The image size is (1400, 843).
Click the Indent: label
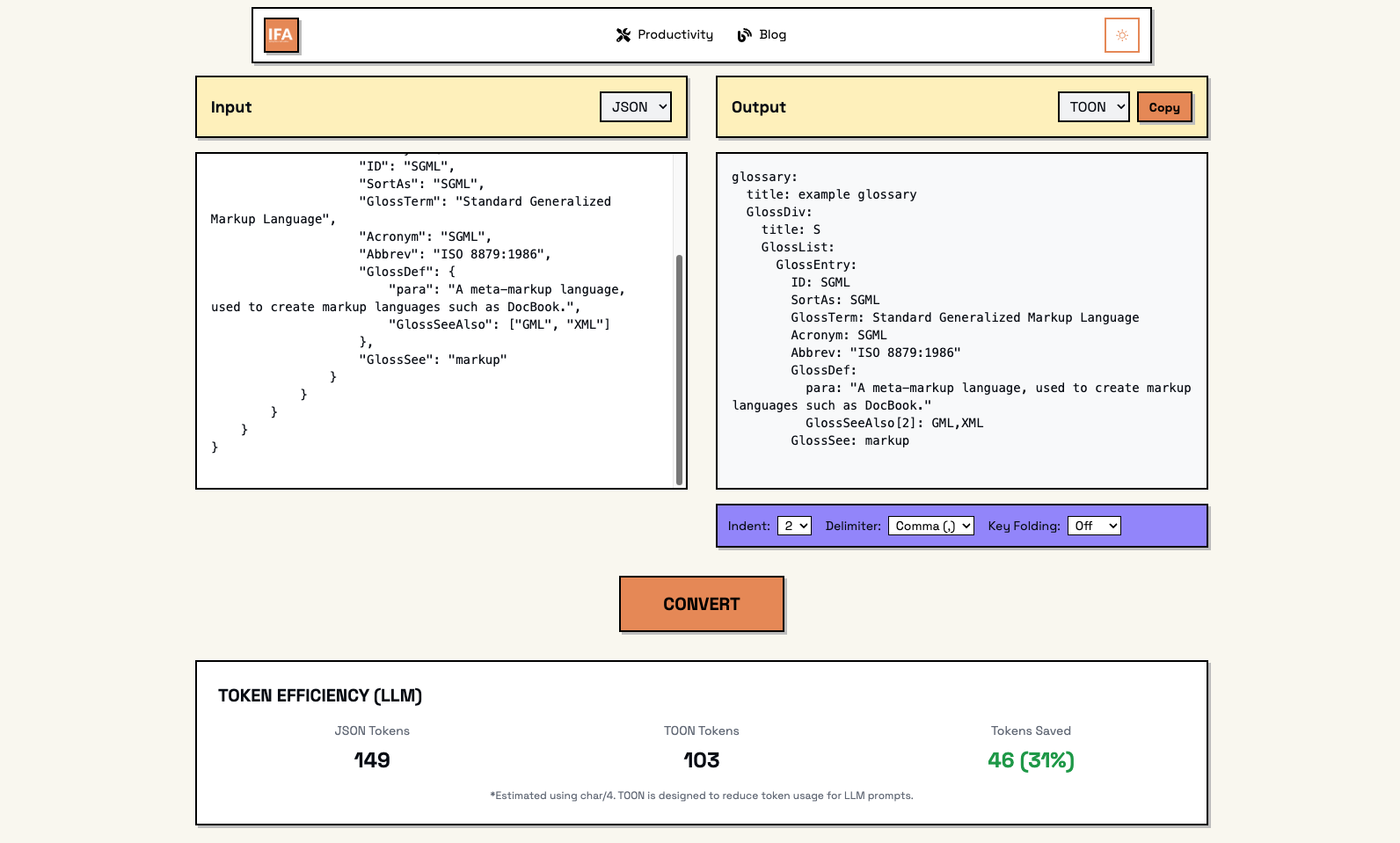(x=749, y=526)
